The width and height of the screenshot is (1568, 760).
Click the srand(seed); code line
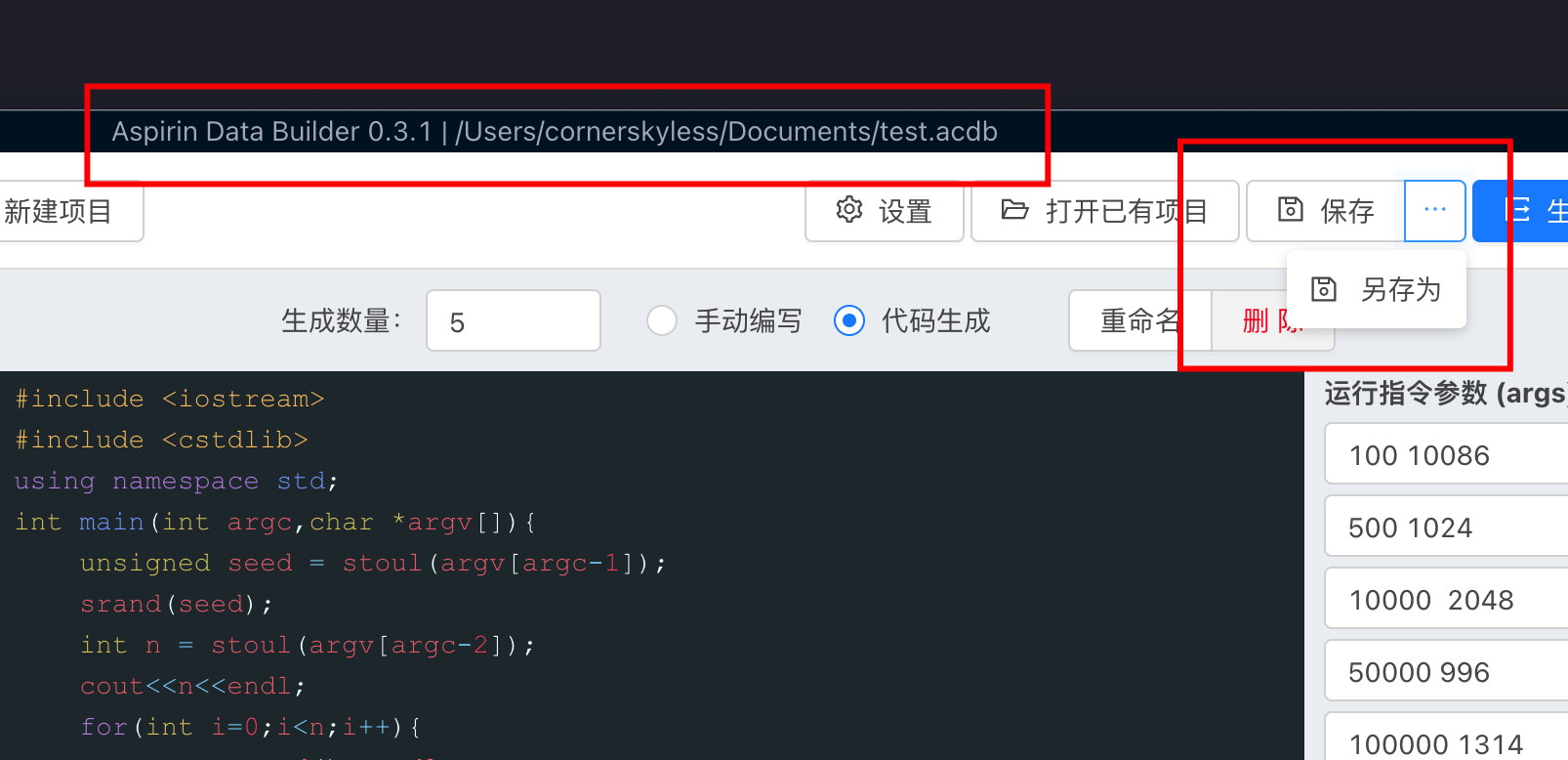click(177, 604)
